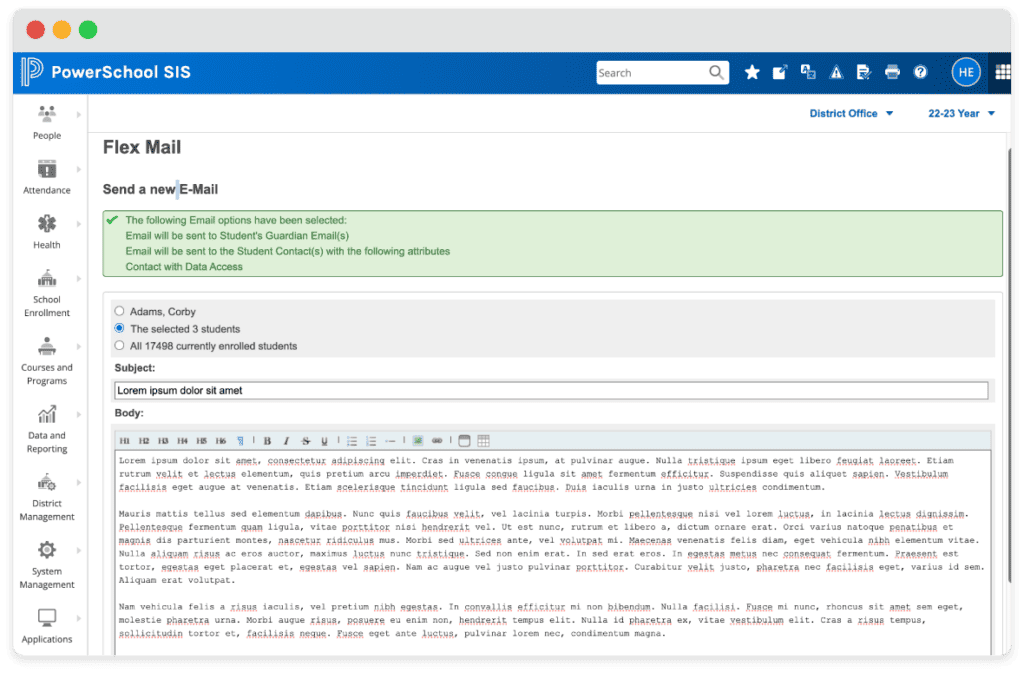The image size is (1024, 673).
Task: Select the Adams, Corby recipient option
Action: click(120, 310)
